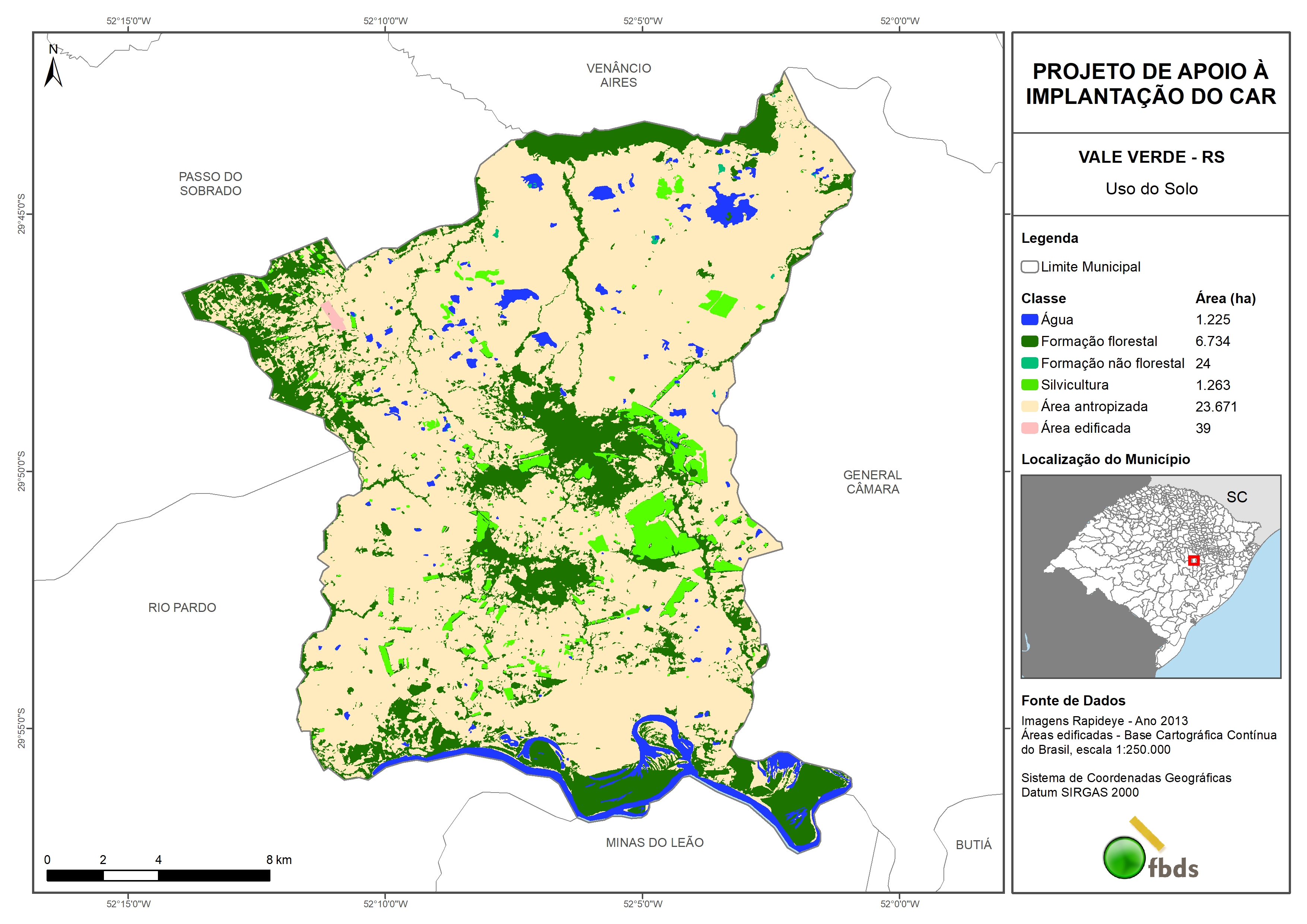1307x924 pixels.
Task: Click the Água blue legend swatch
Action: coord(1029,320)
